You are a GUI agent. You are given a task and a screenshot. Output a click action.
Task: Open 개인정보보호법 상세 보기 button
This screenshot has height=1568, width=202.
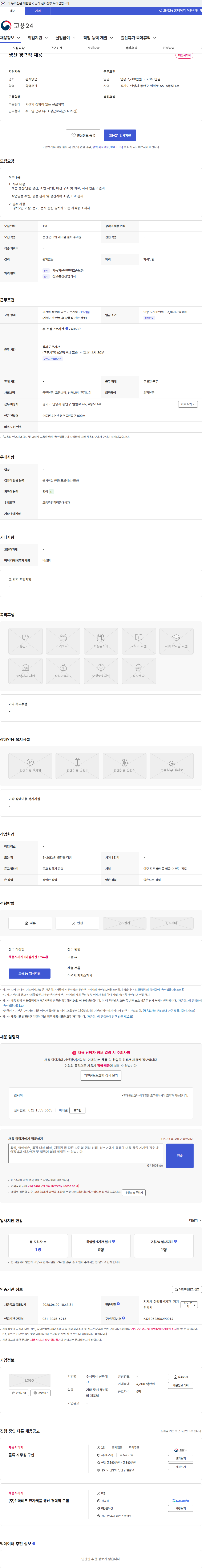point(101,1076)
